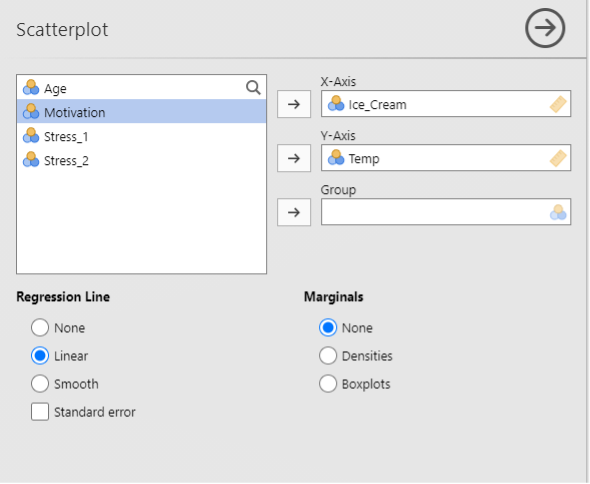Select the Motivation variable
The image size is (590, 484).
[141, 112]
